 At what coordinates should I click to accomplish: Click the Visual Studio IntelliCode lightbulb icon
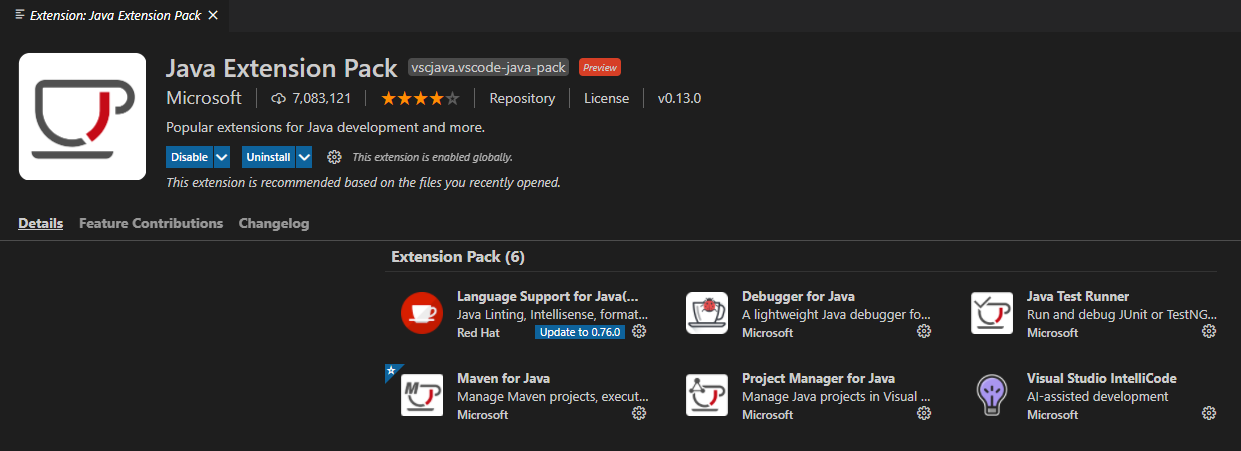[991, 395]
